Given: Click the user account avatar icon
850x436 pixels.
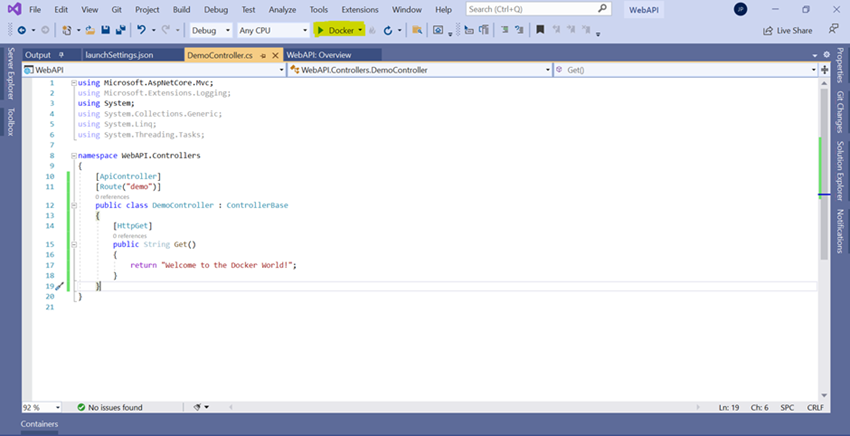Looking at the screenshot, I should 739,9.
